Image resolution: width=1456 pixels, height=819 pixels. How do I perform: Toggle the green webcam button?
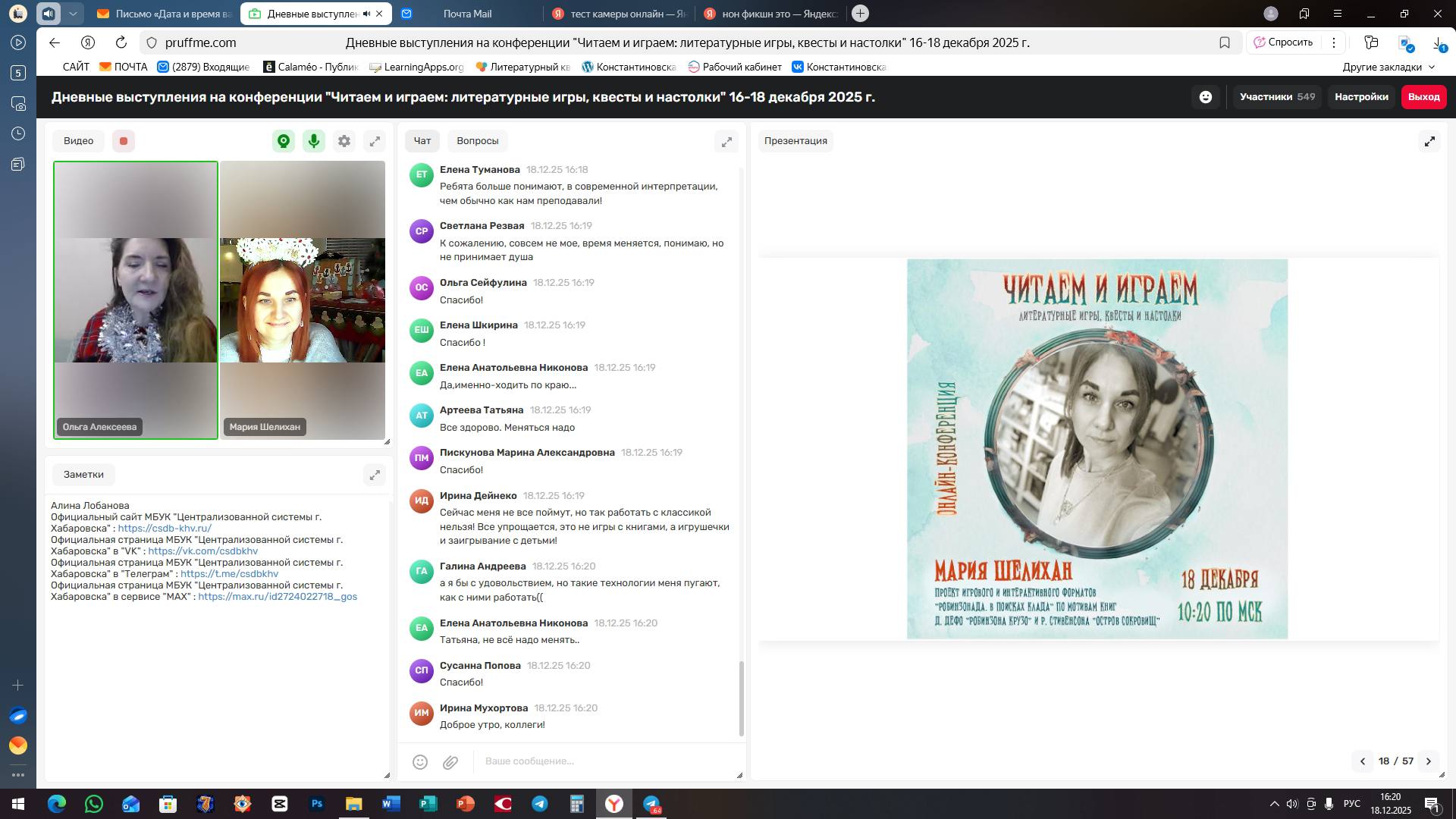pyautogui.click(x=284, y=141)
